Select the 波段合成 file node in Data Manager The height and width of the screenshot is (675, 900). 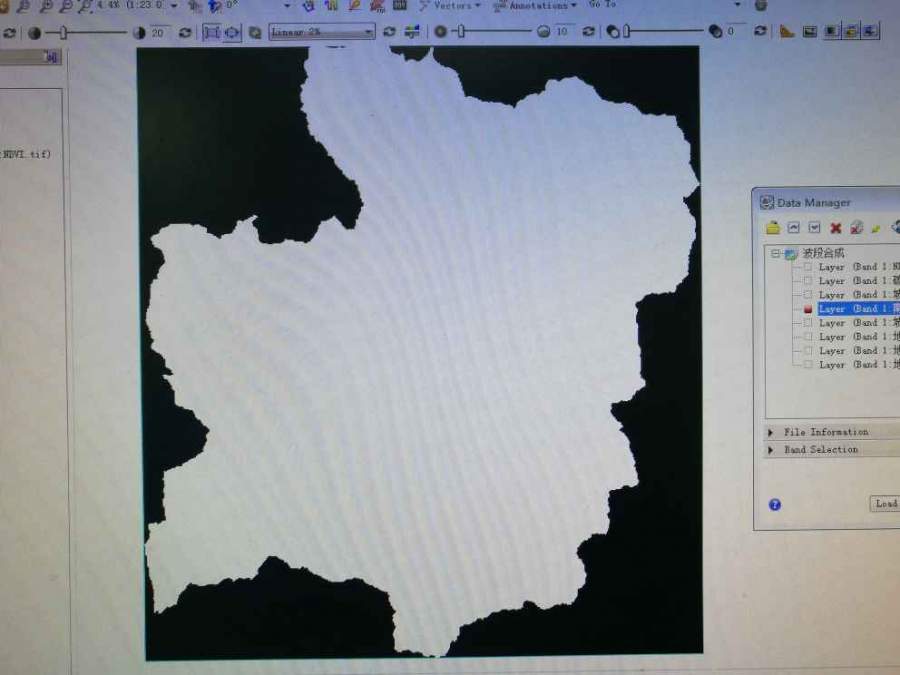coord(823,253)
